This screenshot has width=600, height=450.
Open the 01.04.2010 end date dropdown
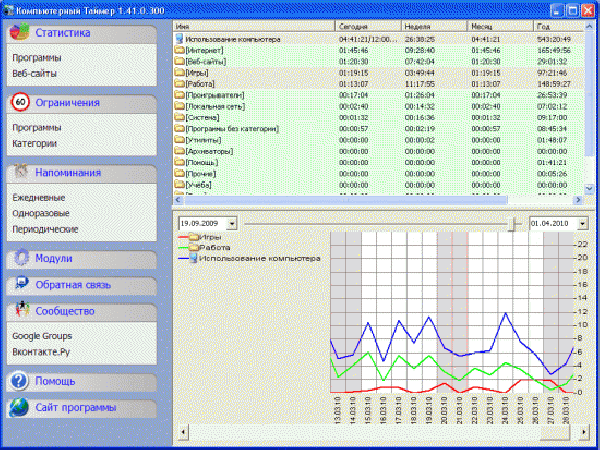click(x=584, y=223)
